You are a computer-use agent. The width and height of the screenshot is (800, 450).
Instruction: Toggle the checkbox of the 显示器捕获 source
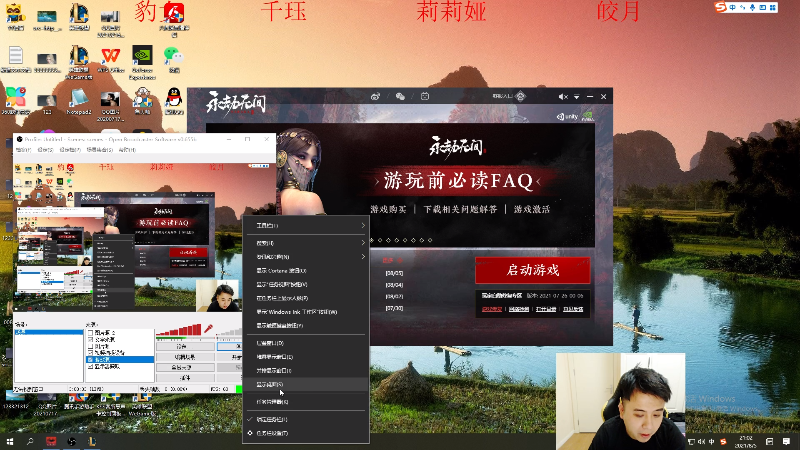[90, 366]
